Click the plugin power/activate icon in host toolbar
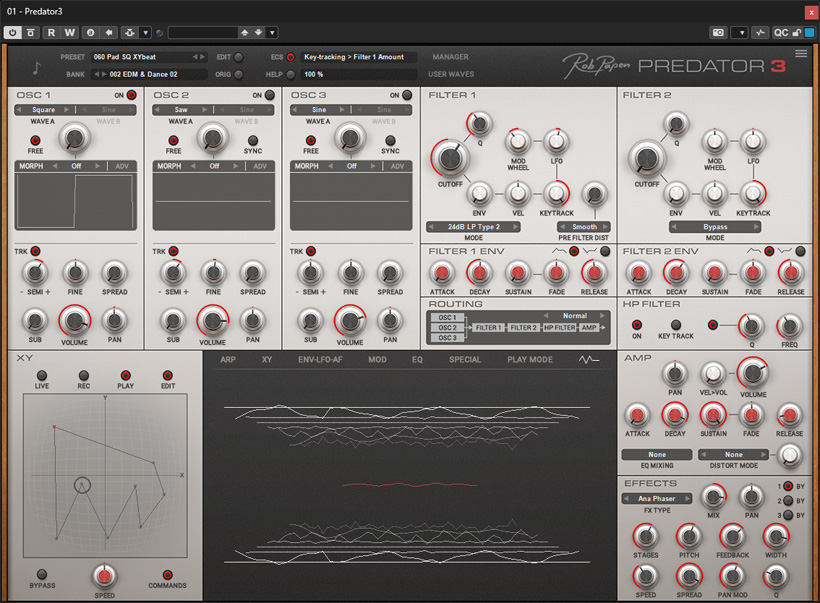The image size is (820, 603). tap(12, 32)
